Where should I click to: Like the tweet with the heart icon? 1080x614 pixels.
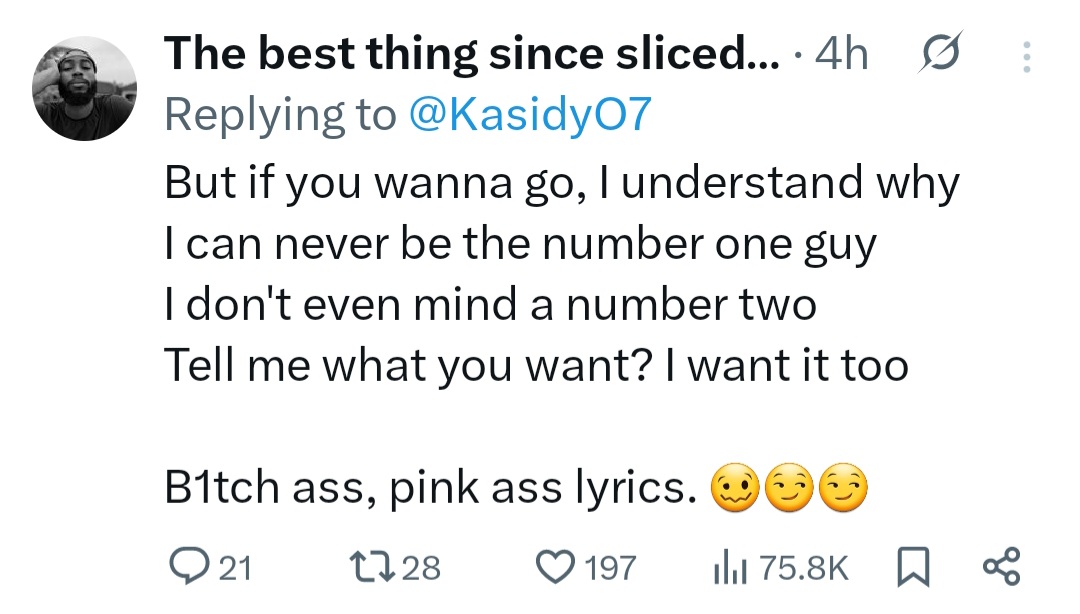click(553, 567)
